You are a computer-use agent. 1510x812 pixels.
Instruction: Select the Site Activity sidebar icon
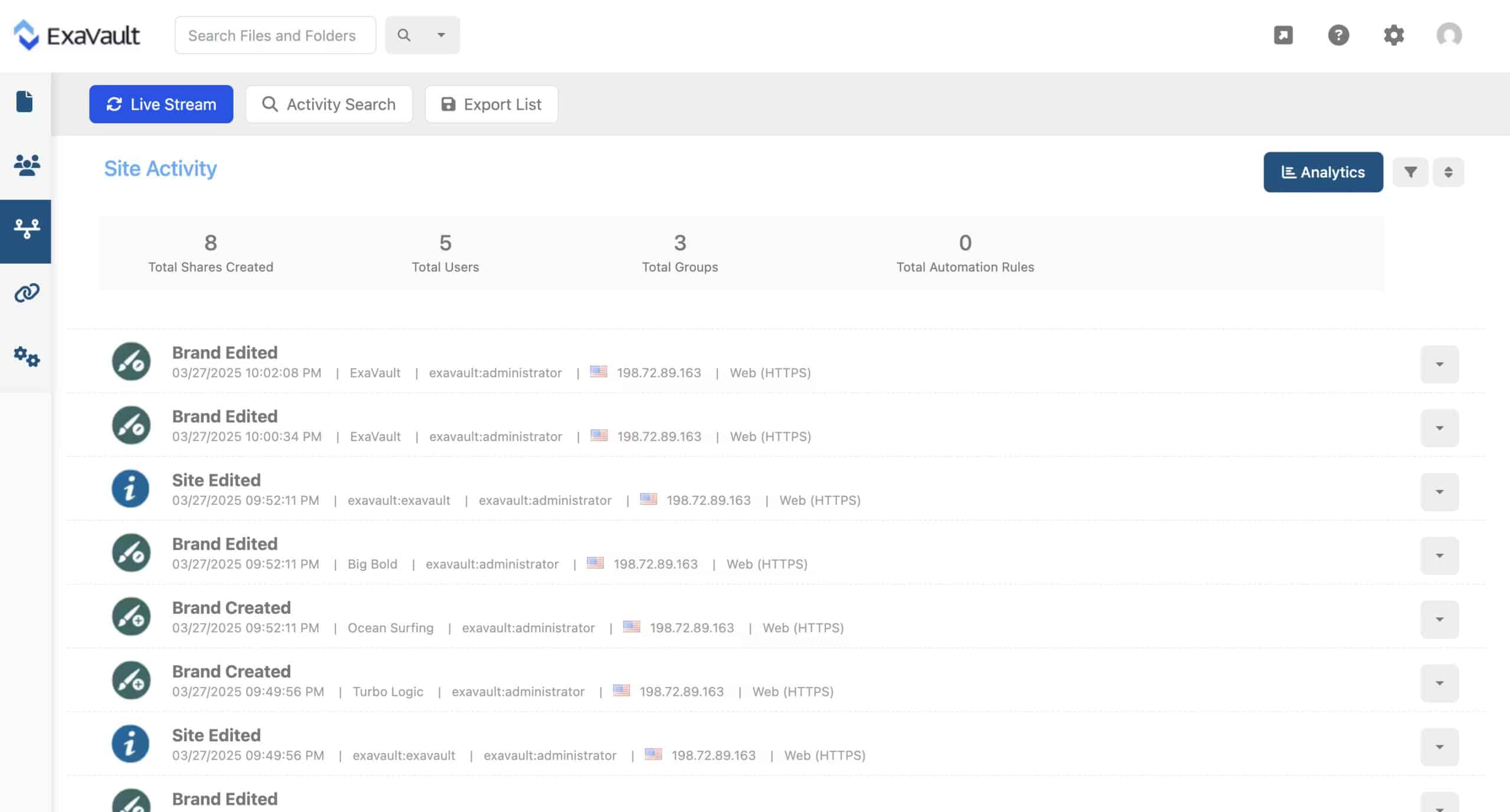(x=25, y=231)
